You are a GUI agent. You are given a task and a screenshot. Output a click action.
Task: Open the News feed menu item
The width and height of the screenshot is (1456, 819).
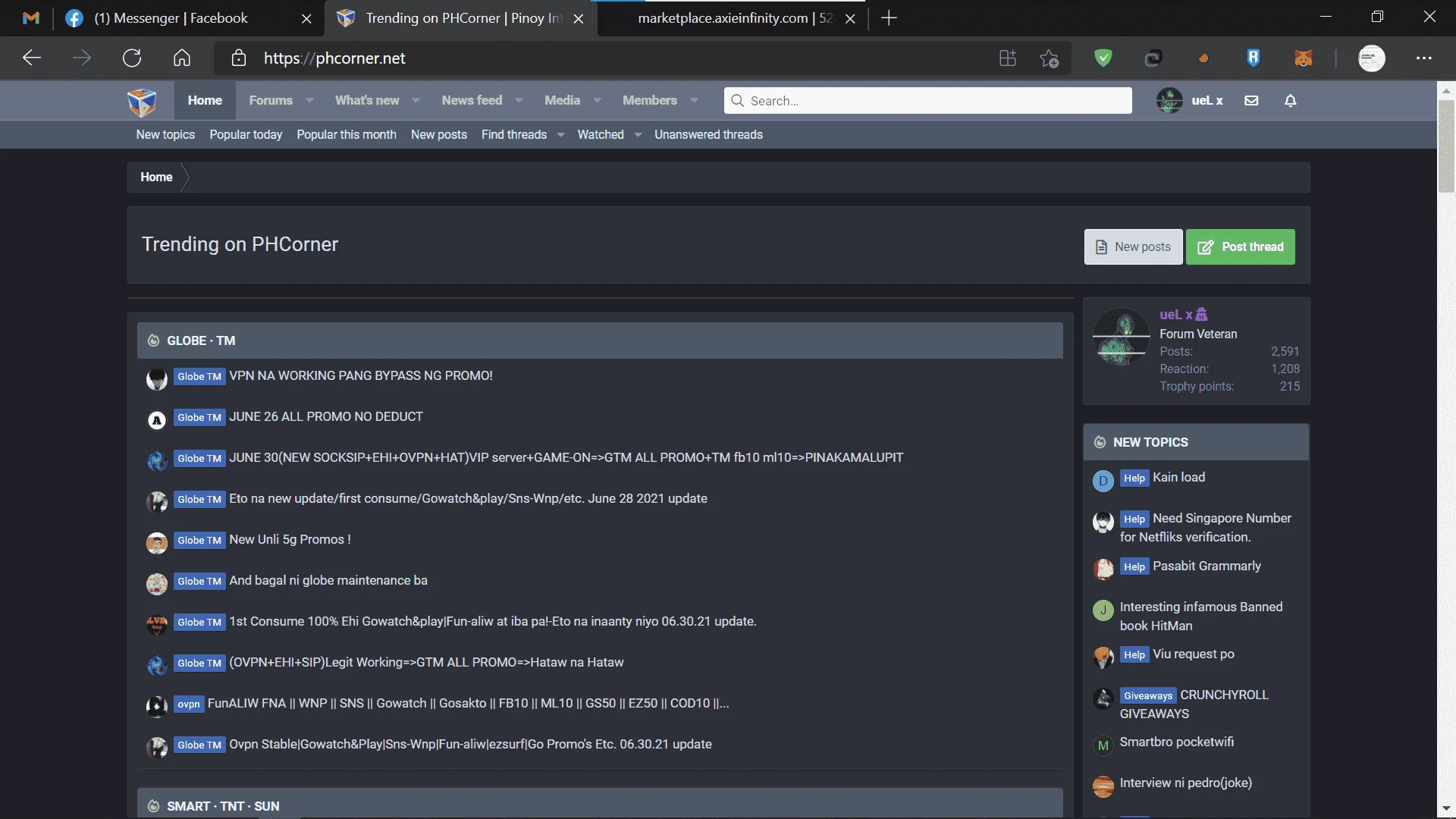click(x=472, y=100)
